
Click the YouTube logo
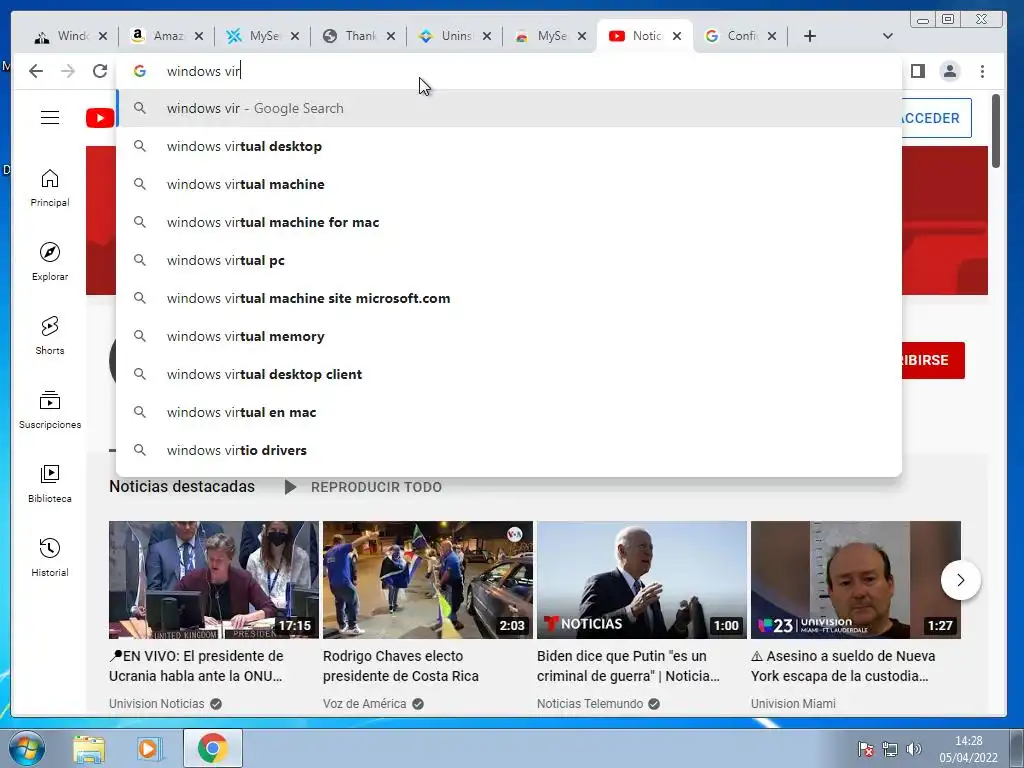(100, 118)
